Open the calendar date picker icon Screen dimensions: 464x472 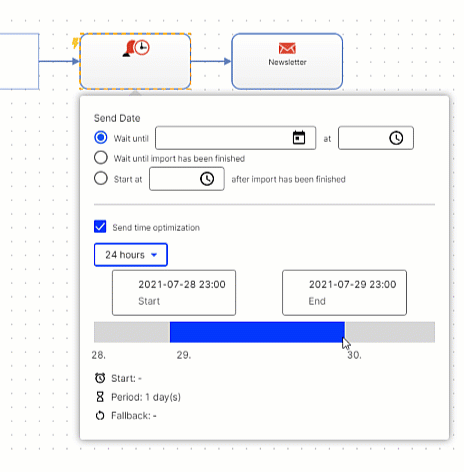point(299,138)
